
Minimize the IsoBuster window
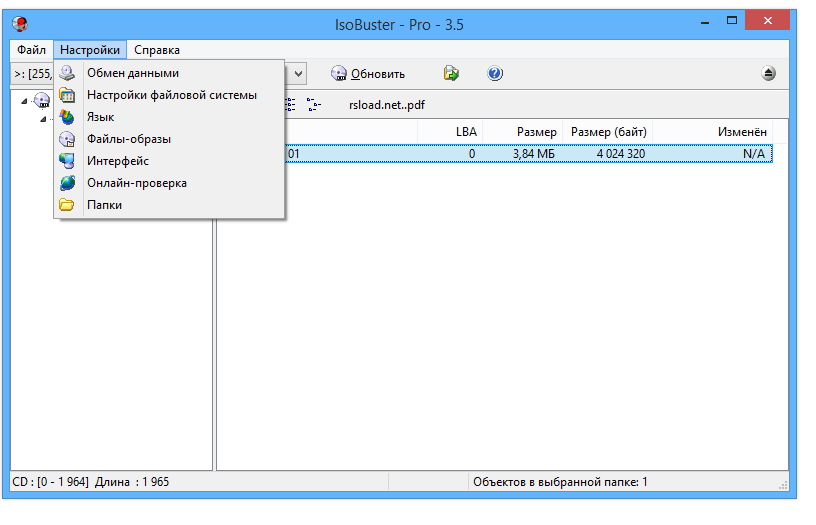click(x=705, y=22)
